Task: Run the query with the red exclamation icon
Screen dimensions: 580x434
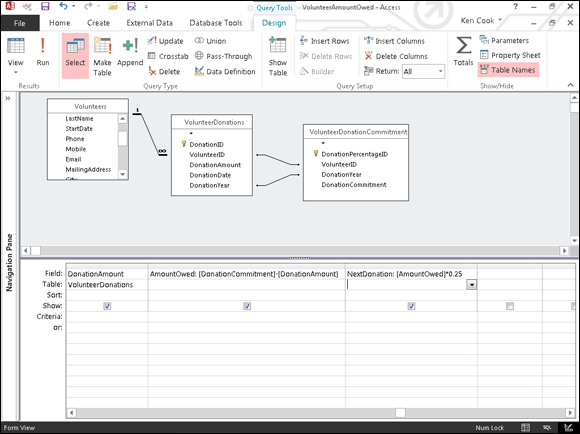Action: tap(43, 52)
